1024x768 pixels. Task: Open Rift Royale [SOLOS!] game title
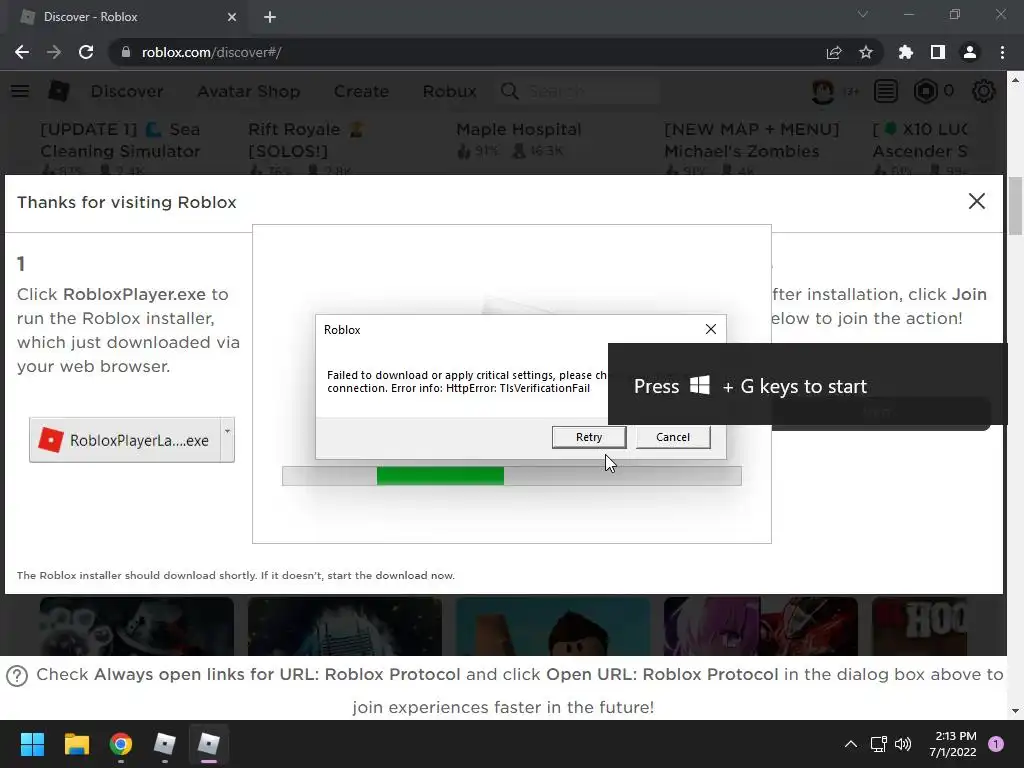[x=305, y=140]
